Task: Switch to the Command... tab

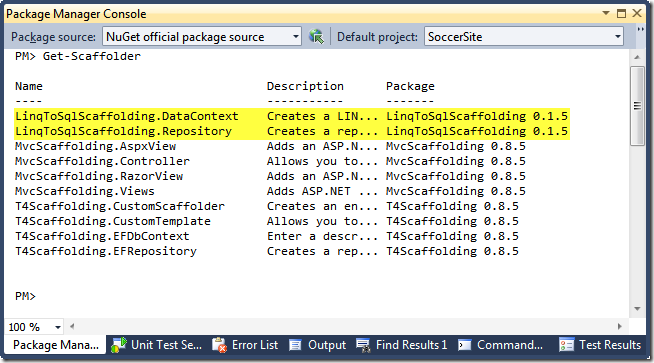Action: 501,345
